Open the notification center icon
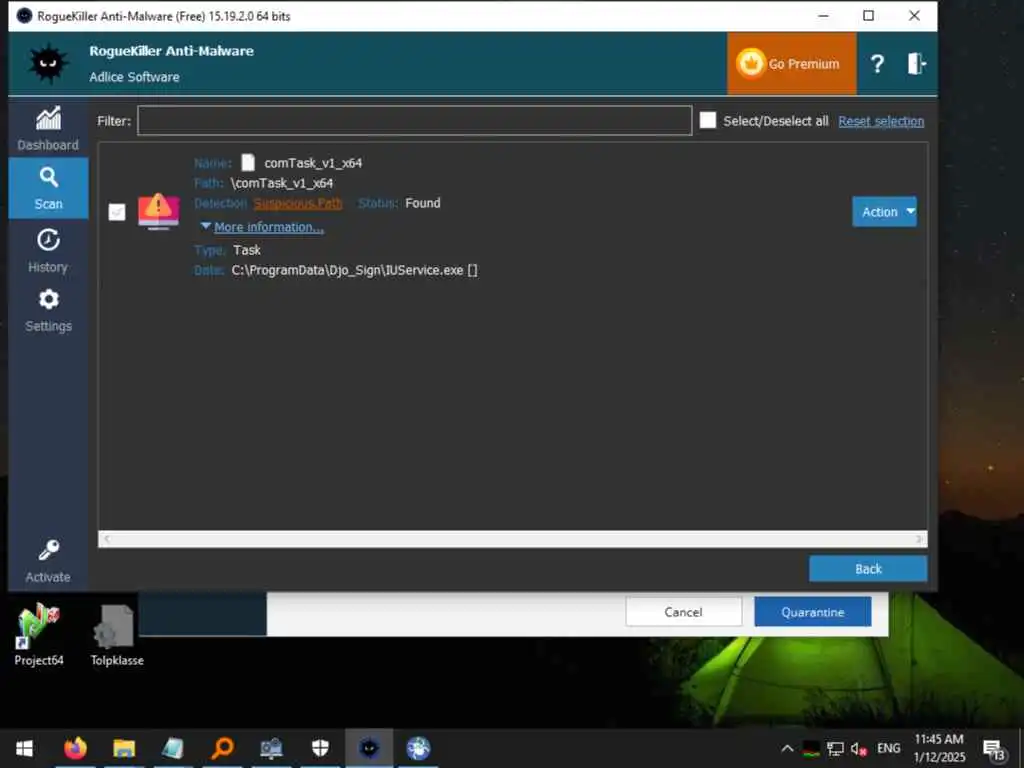This screenshot has width=1024, height=768. [x=995, y=750]
